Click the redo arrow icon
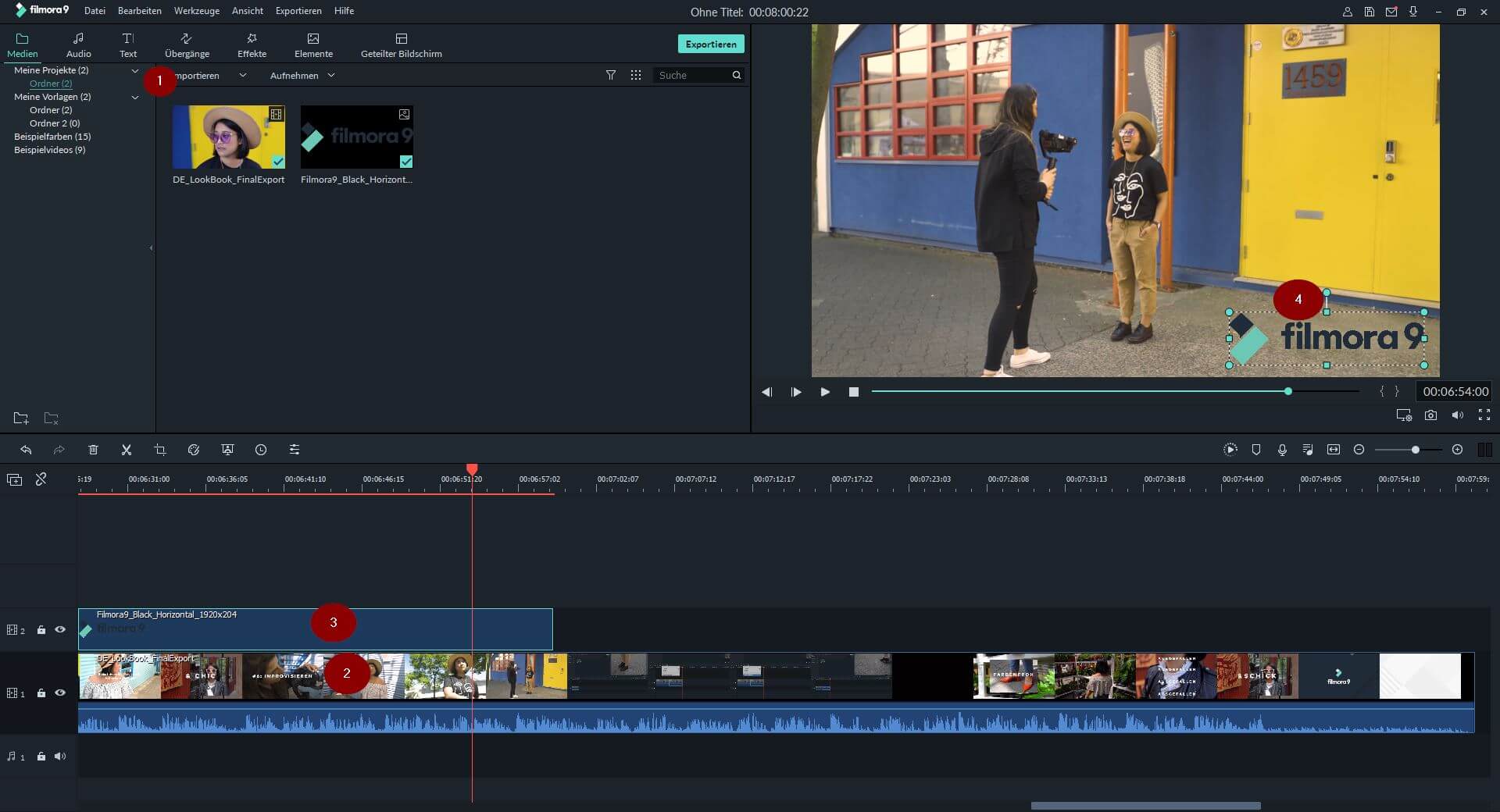Image resolution: width=1500 pixels, height=812 pixels. tap(59, 450)
